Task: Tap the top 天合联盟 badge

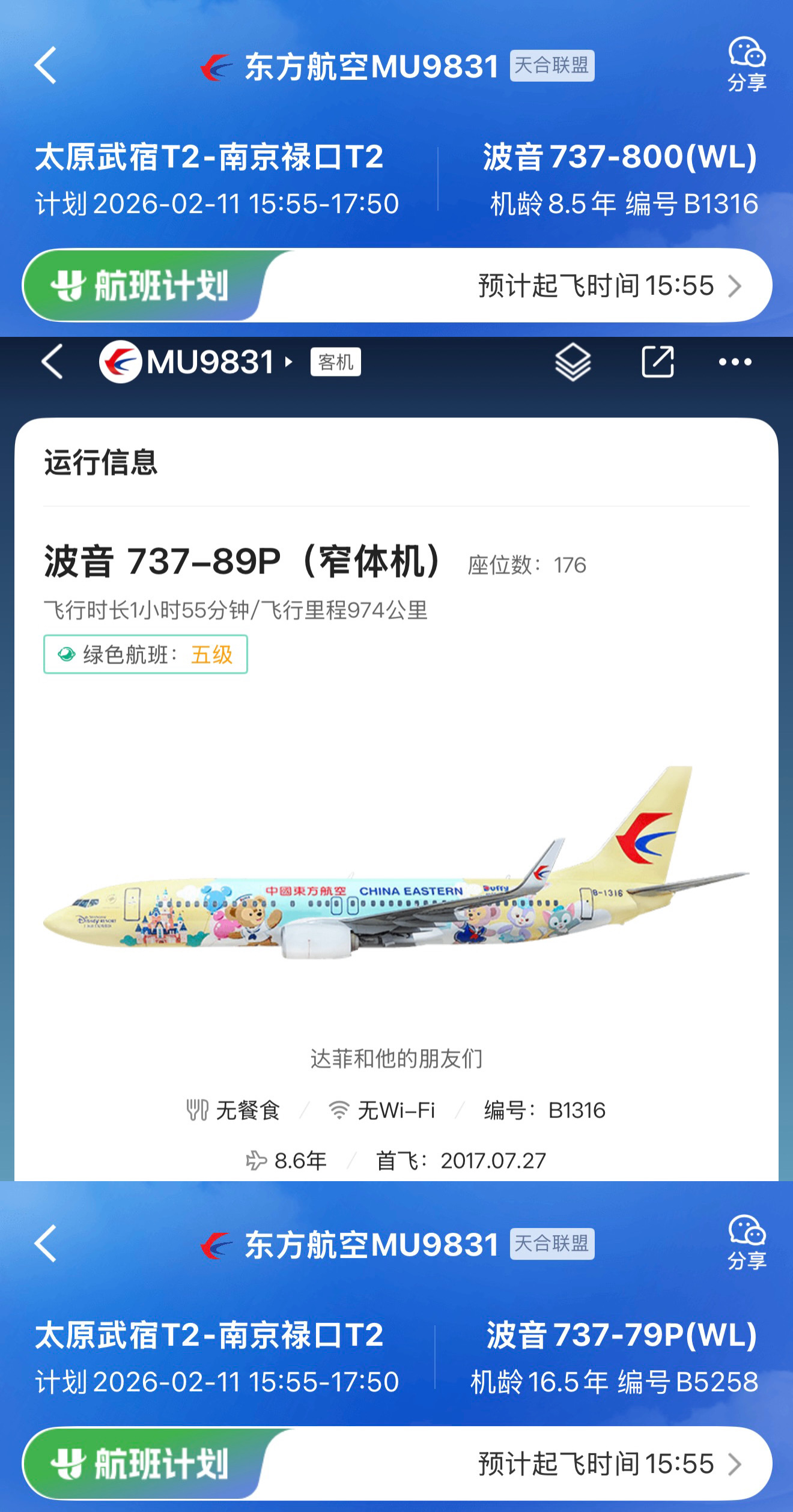Action: [x=552, y=65]
